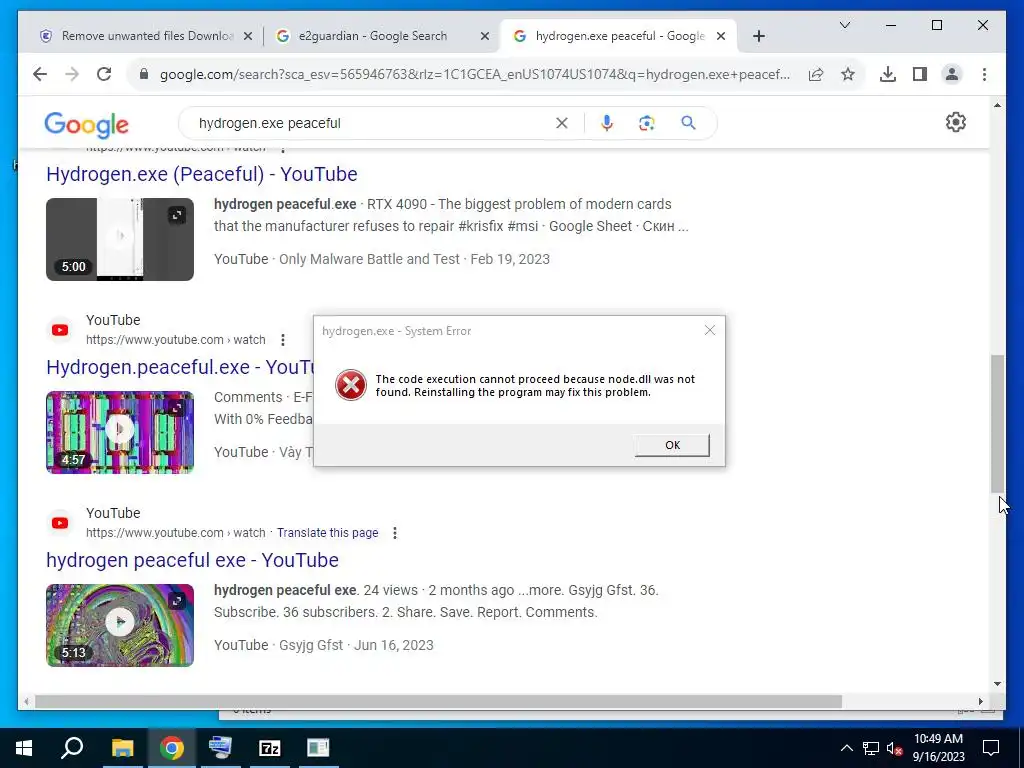Play the 5:00 video thumbnail
Image resolution: width=1024 pixels, height=768 pixels.
point(120,240)
